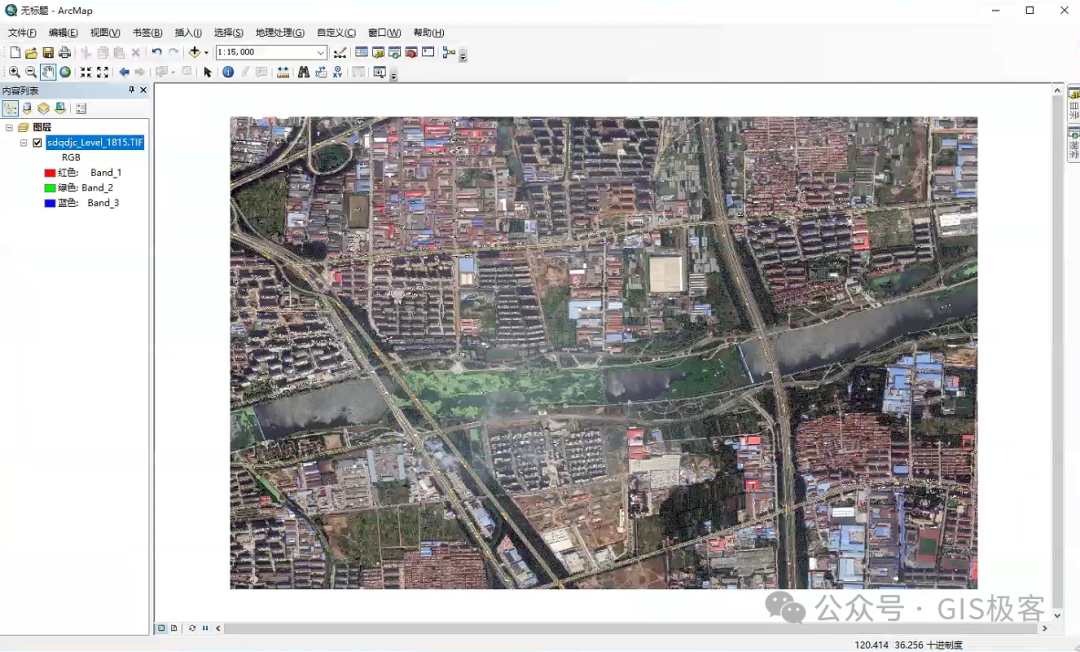Select the 图层 data frame entry
Image resolution: width=1080 pixels, height=652 pixels.
(x=41, y=127)
